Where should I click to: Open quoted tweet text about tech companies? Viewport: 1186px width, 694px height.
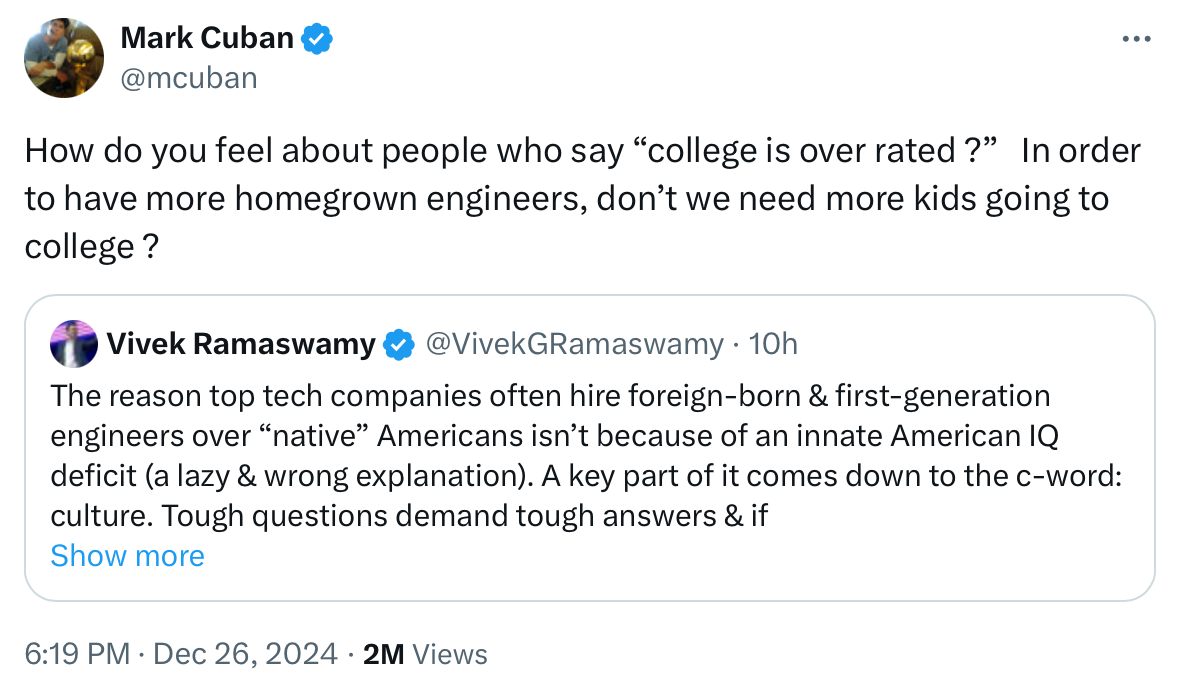pyautogui.click(x=586, y=456)
